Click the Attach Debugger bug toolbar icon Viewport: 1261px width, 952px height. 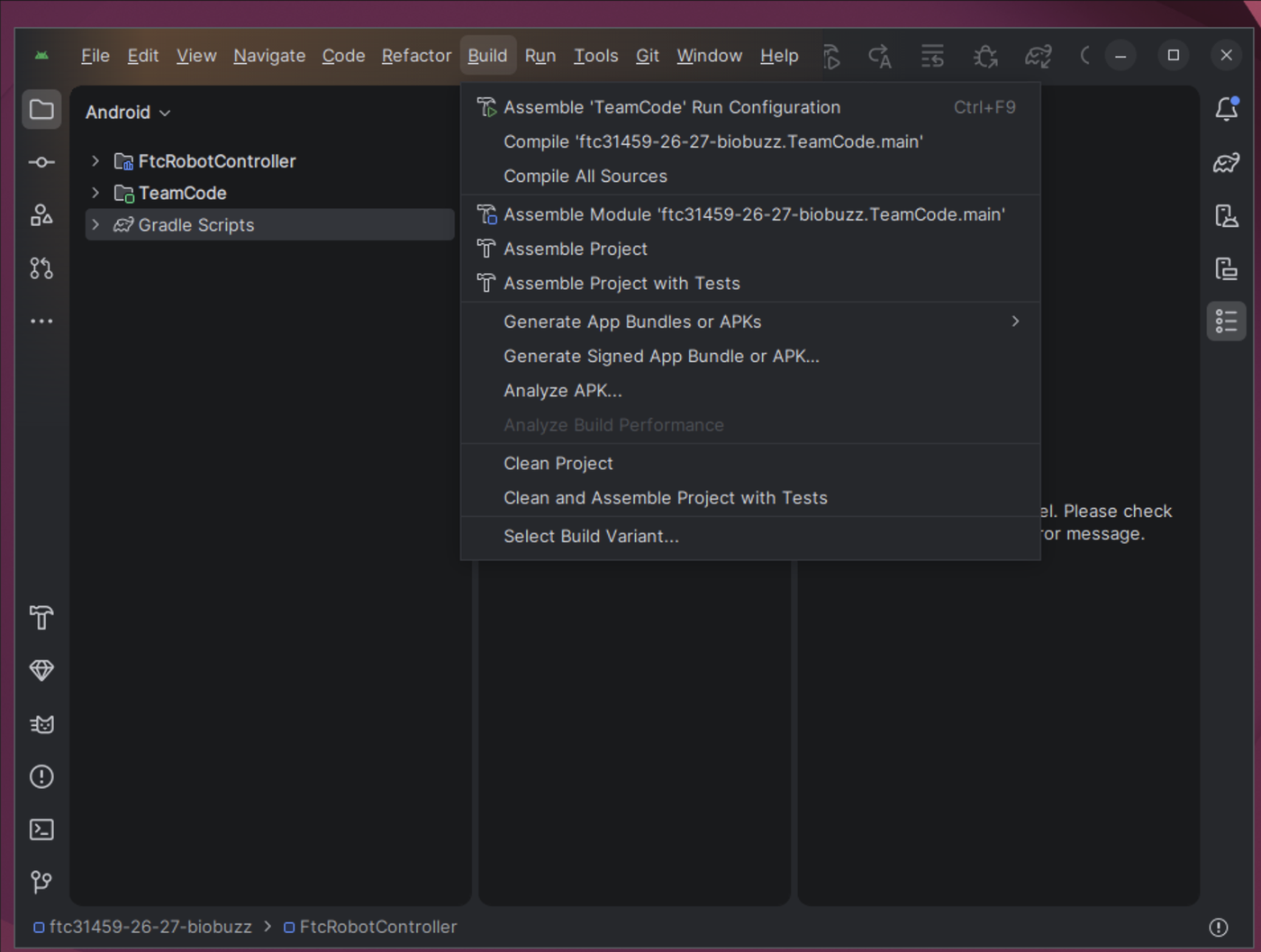pos(985,57)
